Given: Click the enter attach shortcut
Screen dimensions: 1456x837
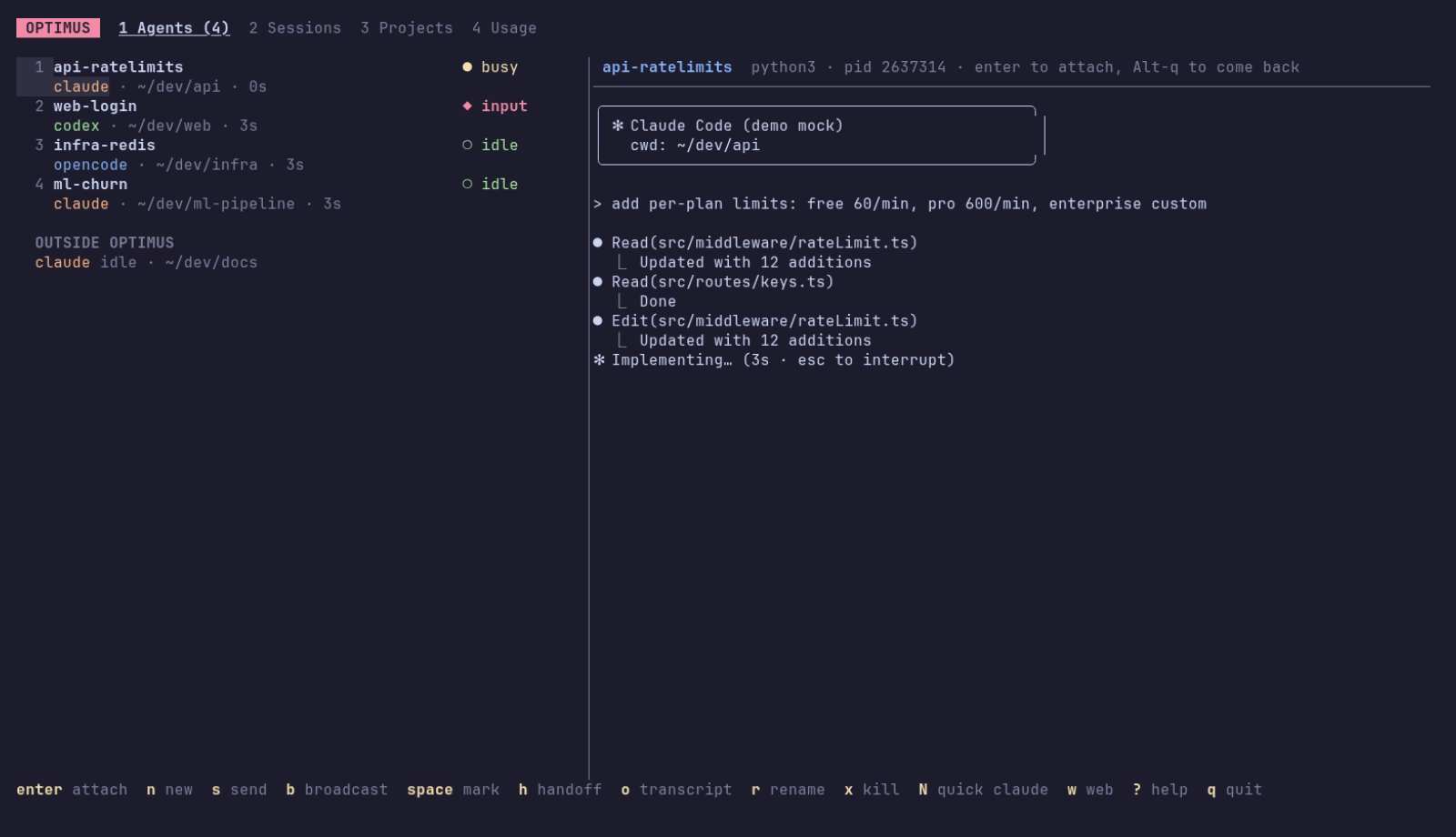Looking at the screenshot, I should pyautogui.click(x=72, y=790).
